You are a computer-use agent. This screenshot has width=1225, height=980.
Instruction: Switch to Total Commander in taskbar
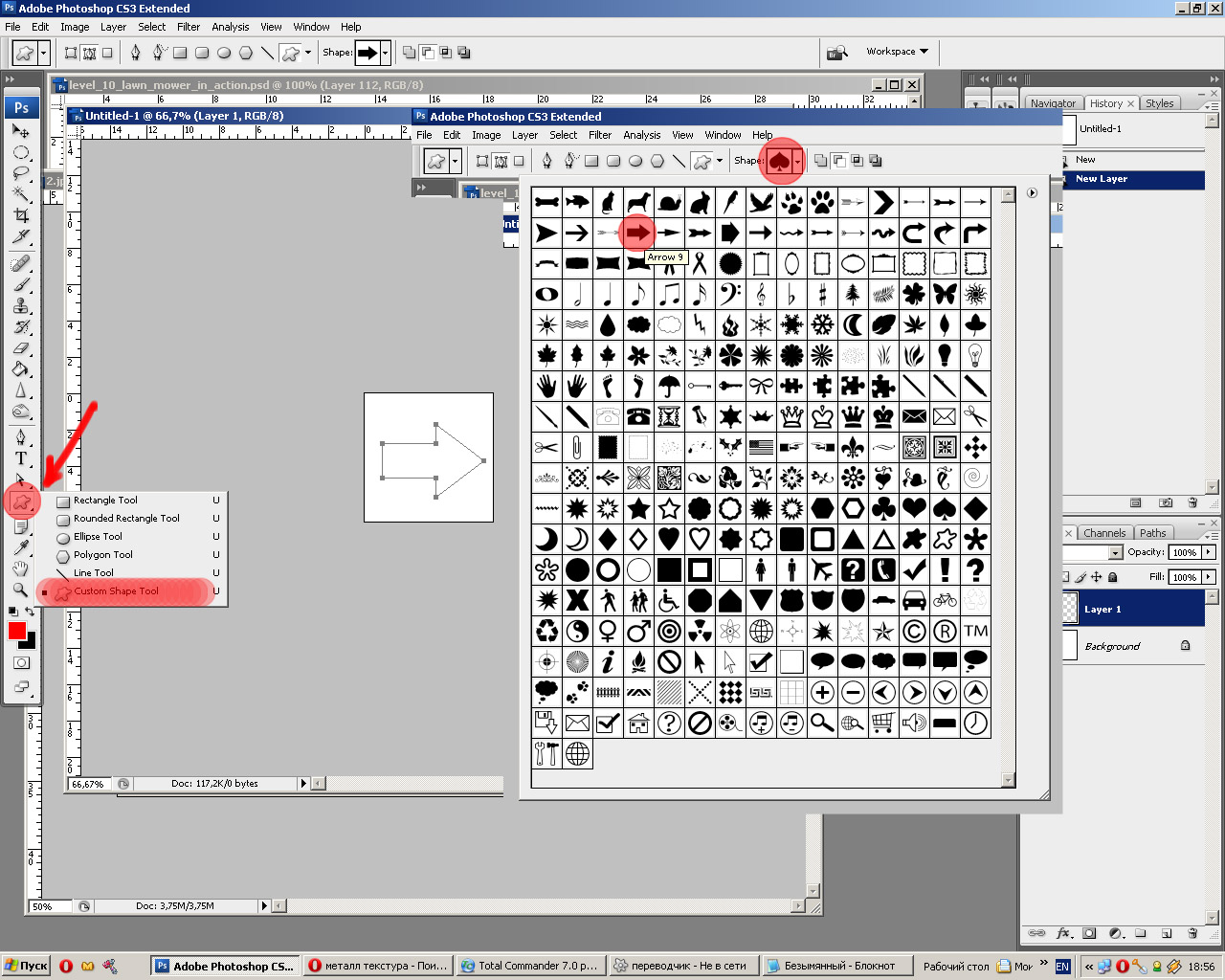(x=529, y=966)
